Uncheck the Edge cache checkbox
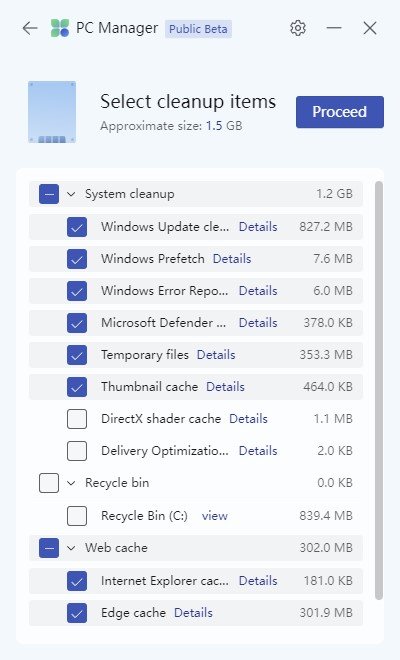400x660 pixels. (x=77, y=613)
